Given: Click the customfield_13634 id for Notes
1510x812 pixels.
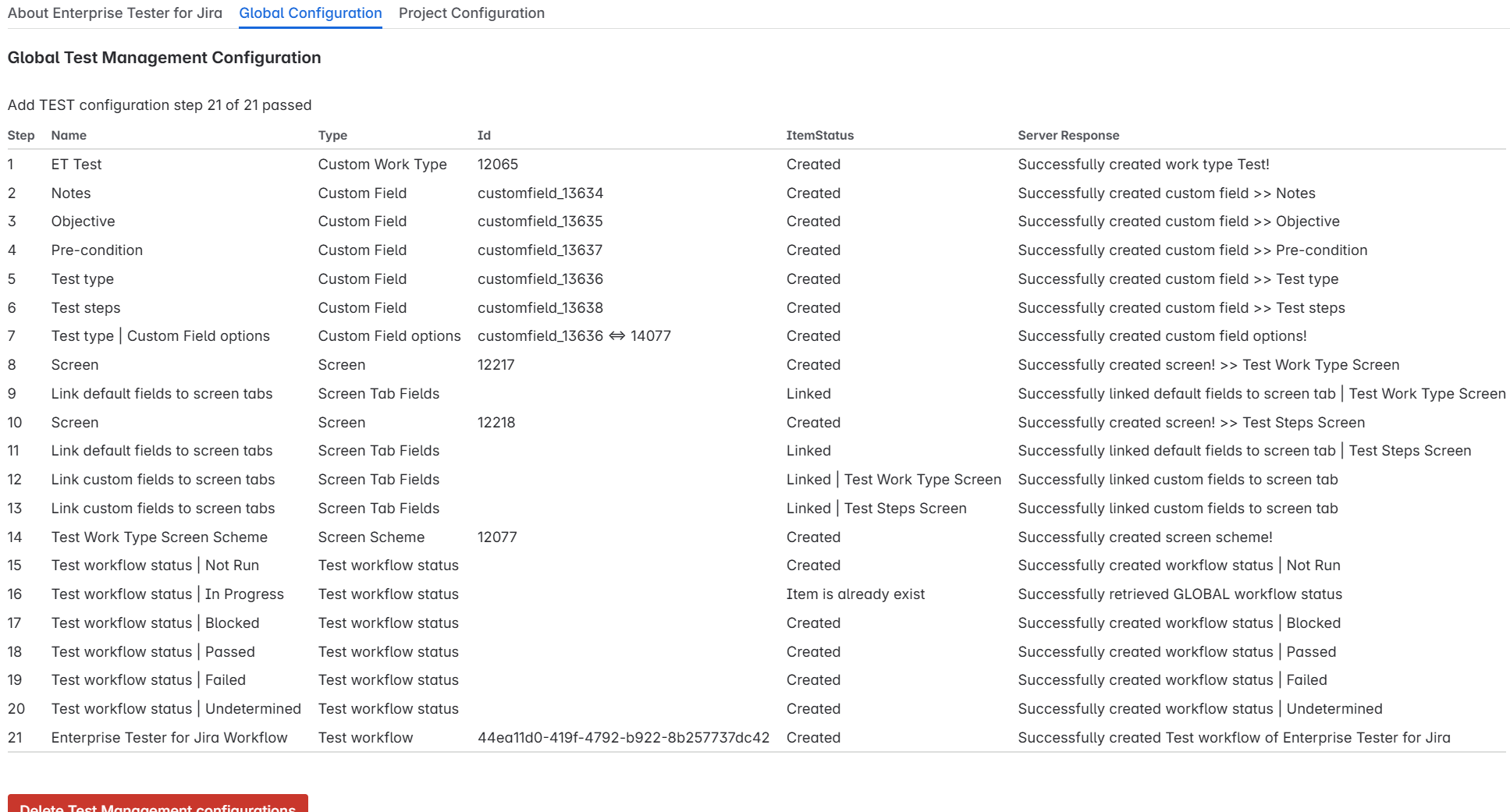Looking at the screenshot, I should pos(540,193).
